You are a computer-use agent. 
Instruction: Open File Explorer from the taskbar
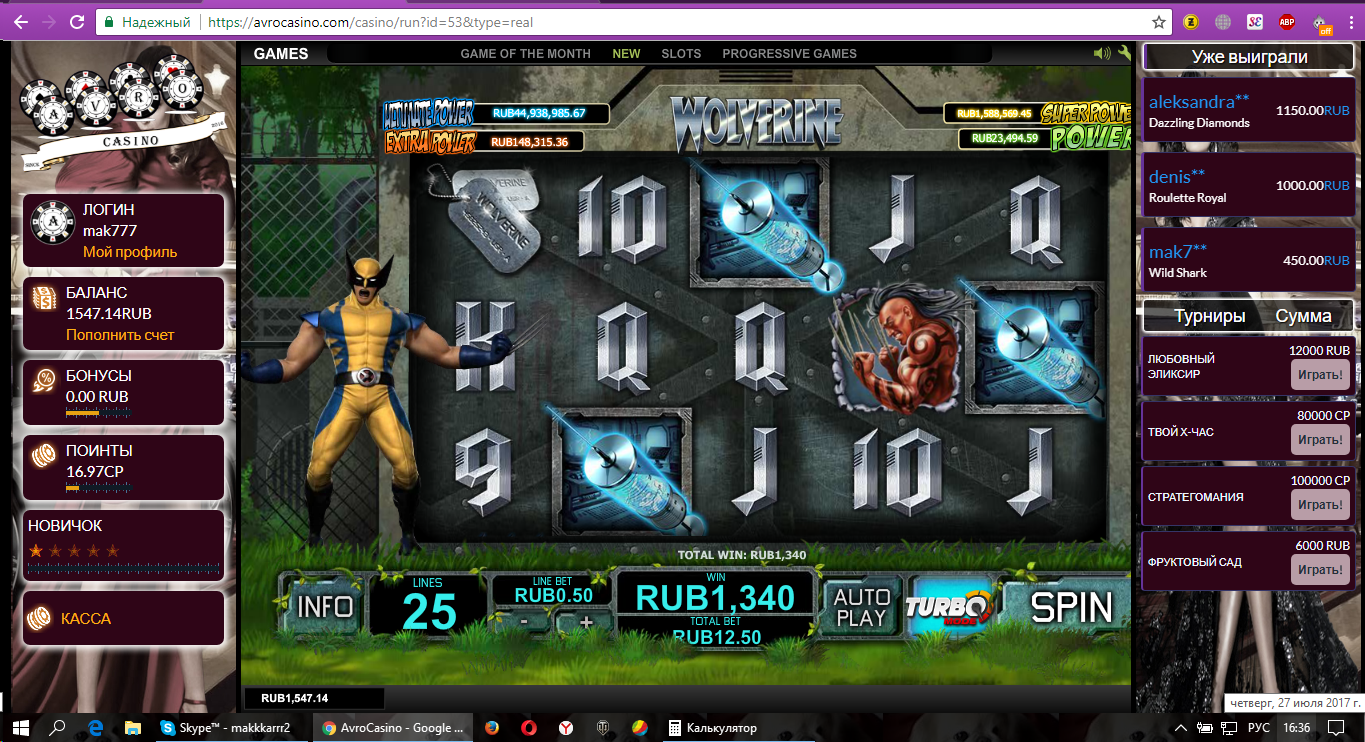click(135, 727)
